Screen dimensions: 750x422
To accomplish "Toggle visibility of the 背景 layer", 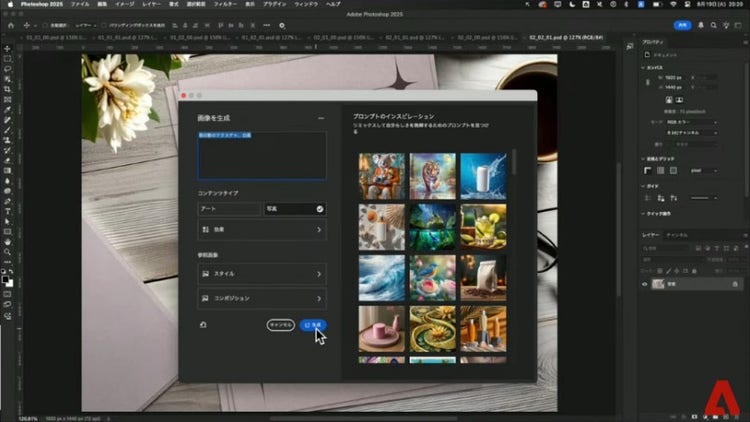I will click(644, 284).
